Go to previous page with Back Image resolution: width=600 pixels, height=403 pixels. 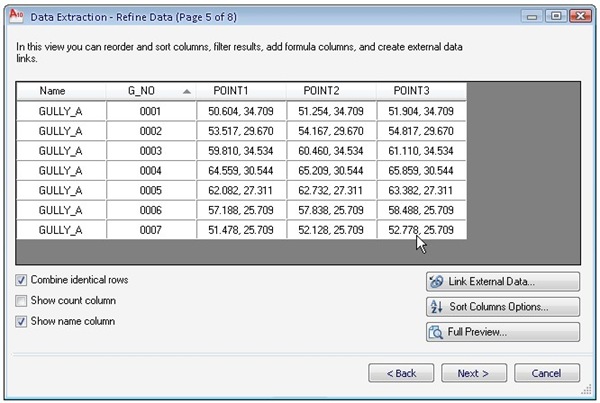pos(401,373)
